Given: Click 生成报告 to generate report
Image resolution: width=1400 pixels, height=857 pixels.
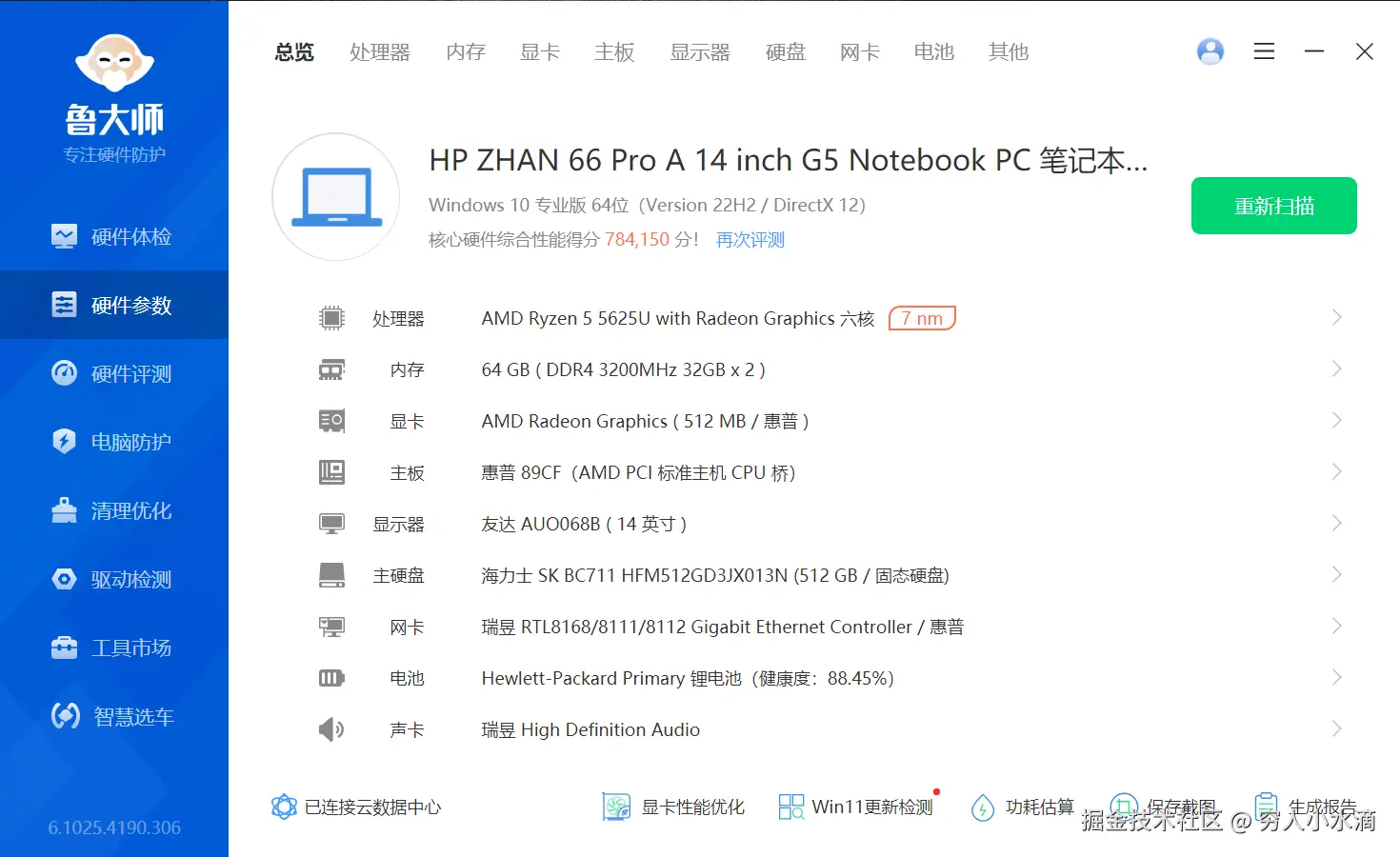Looking at the screenshot, I should 1305,807.
